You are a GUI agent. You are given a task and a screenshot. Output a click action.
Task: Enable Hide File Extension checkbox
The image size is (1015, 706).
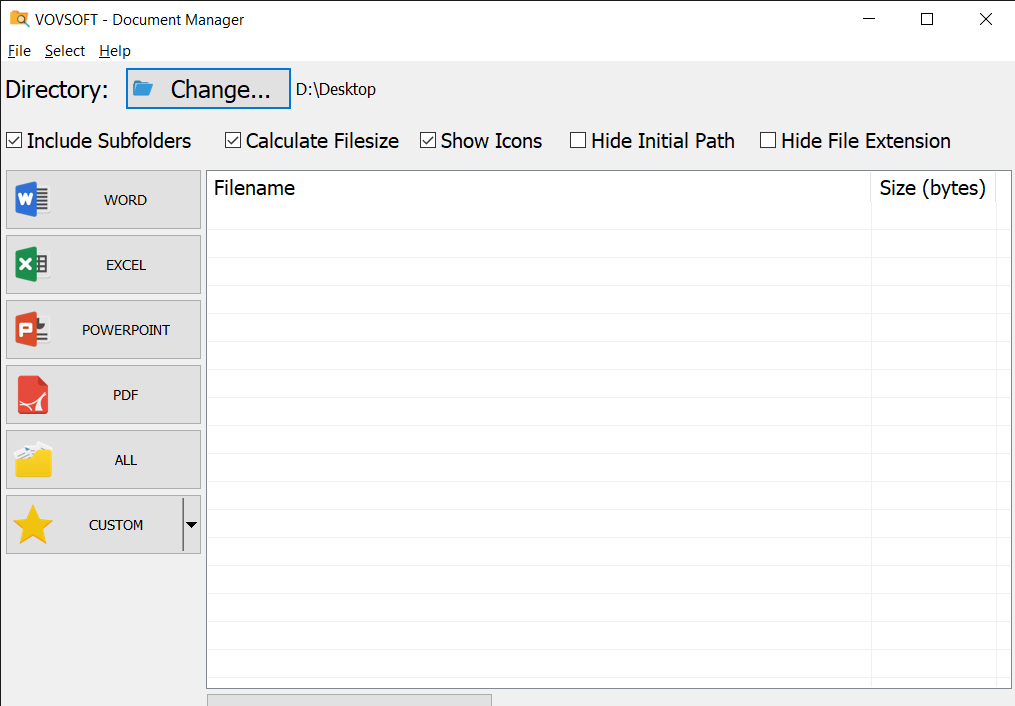coord(768,140)
